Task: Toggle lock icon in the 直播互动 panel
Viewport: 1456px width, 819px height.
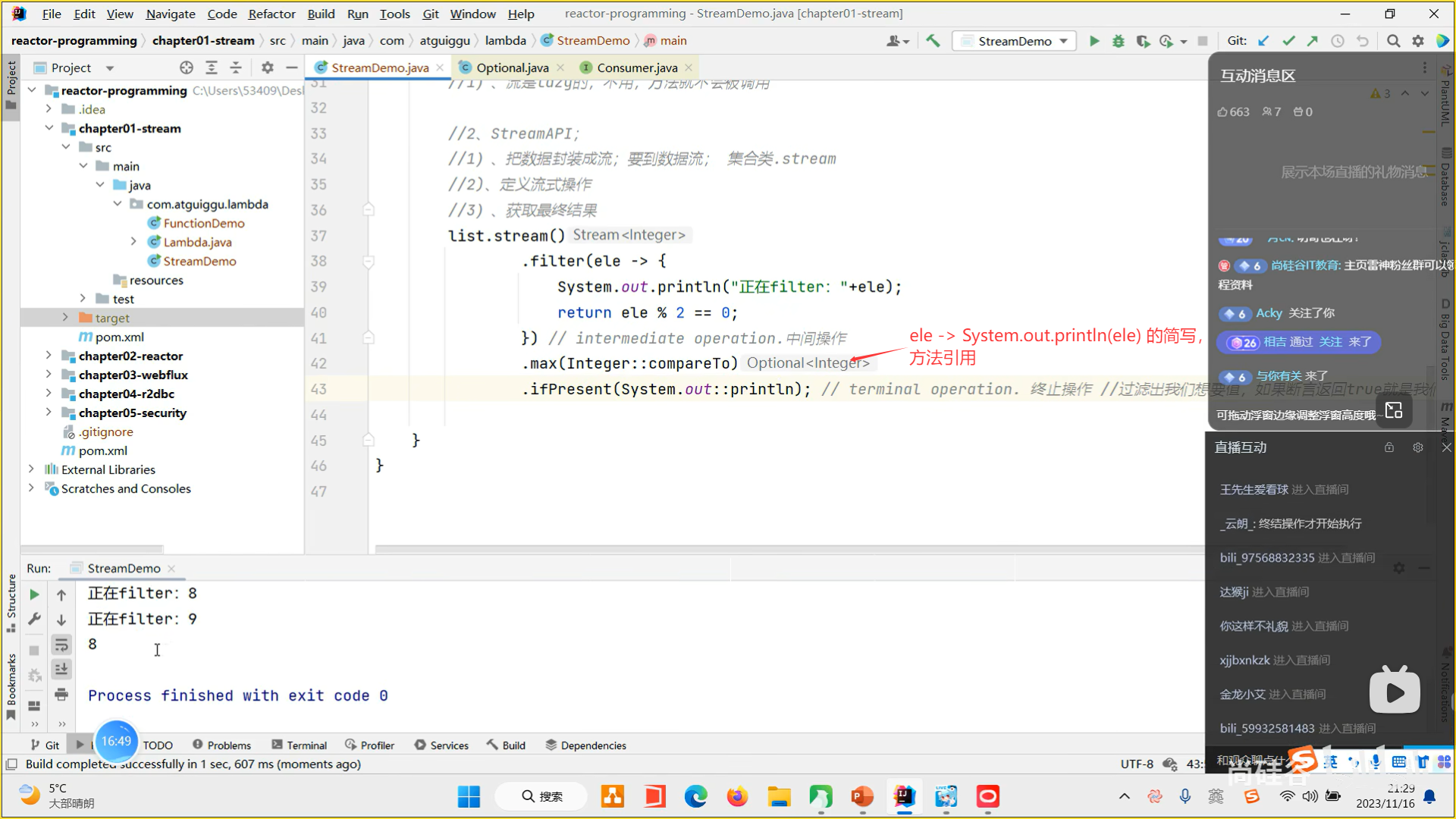Action: point(1389,447)
